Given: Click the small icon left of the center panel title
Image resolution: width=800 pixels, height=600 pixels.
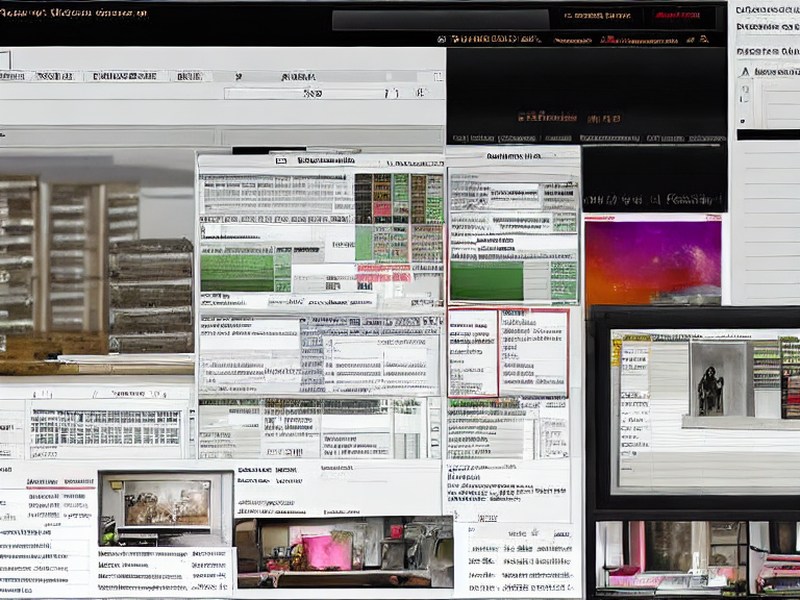Looking at the screenshot, I should (x=281, y=161).
